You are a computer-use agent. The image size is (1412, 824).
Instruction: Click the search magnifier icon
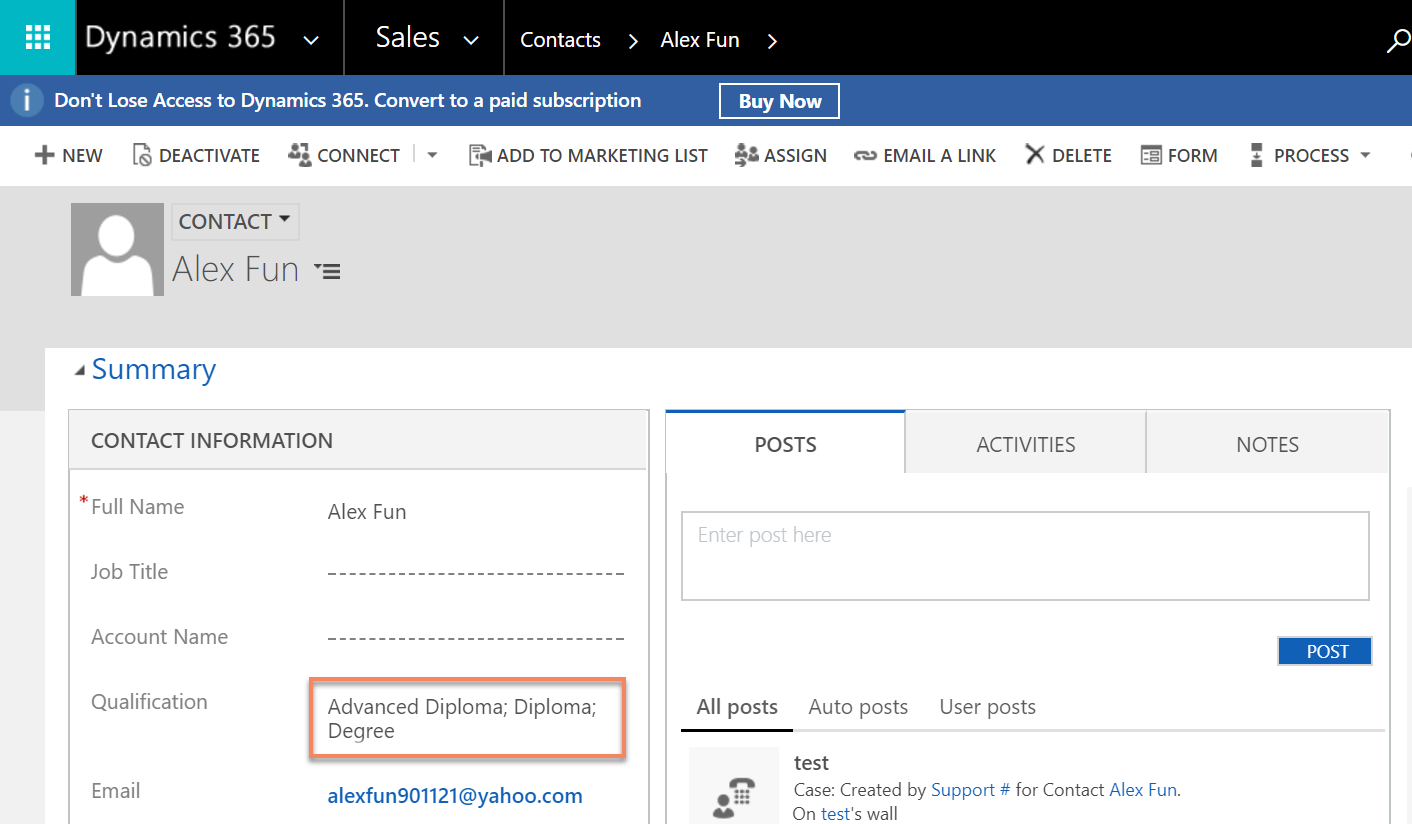[1398, 40]
